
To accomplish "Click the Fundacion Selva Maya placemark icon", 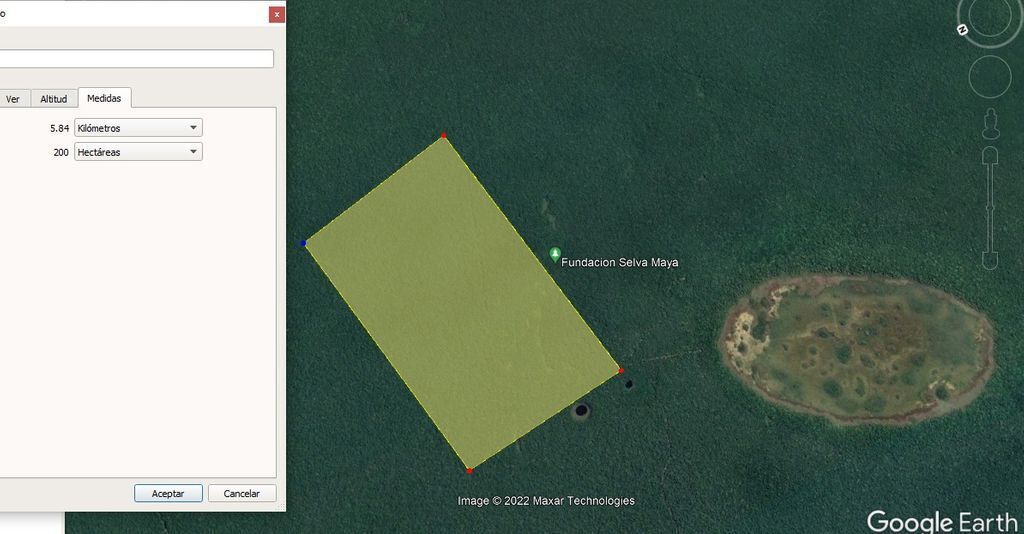I will [555, 256].
